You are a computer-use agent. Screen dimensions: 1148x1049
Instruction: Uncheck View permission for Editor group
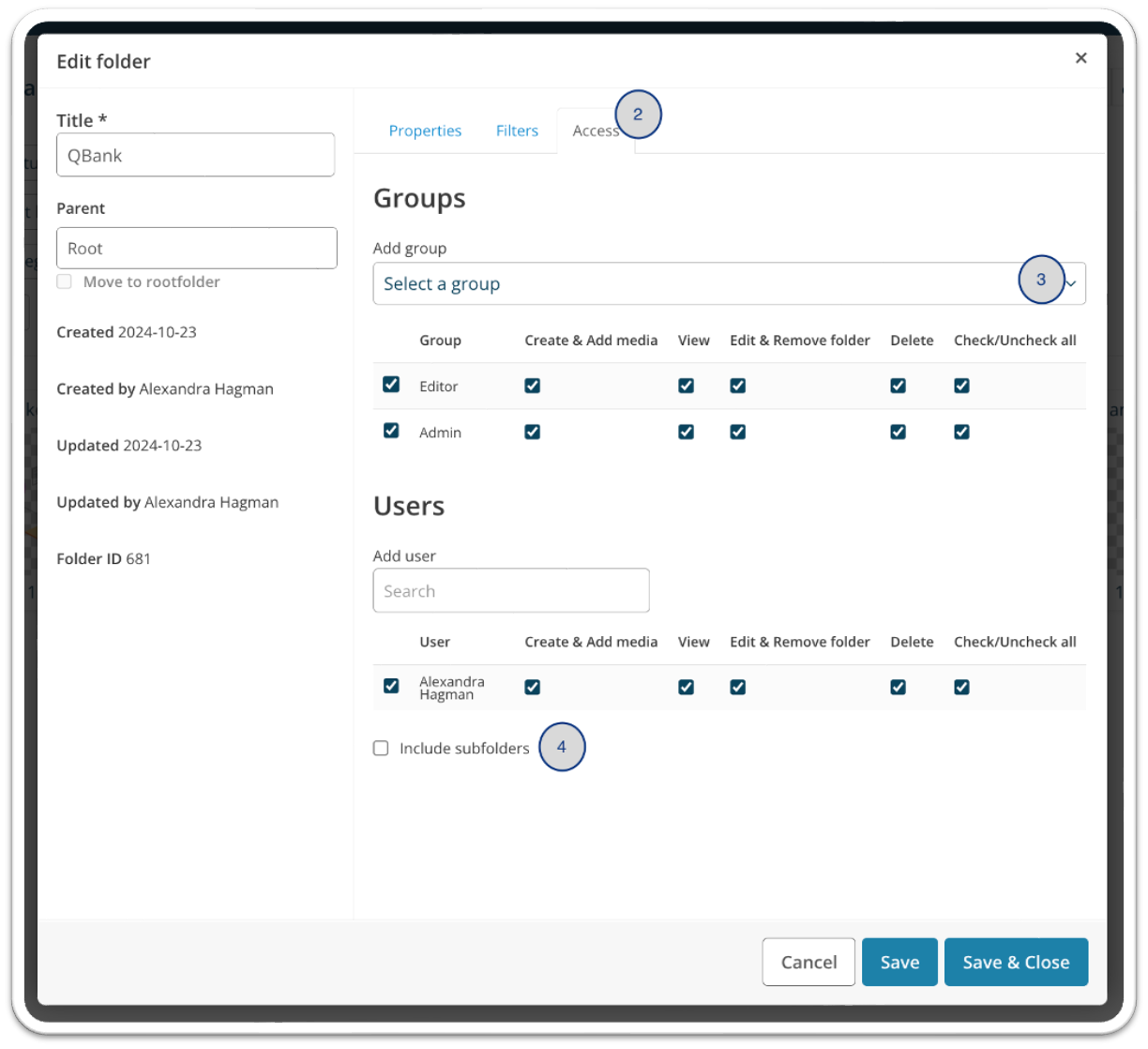(686, 386)
